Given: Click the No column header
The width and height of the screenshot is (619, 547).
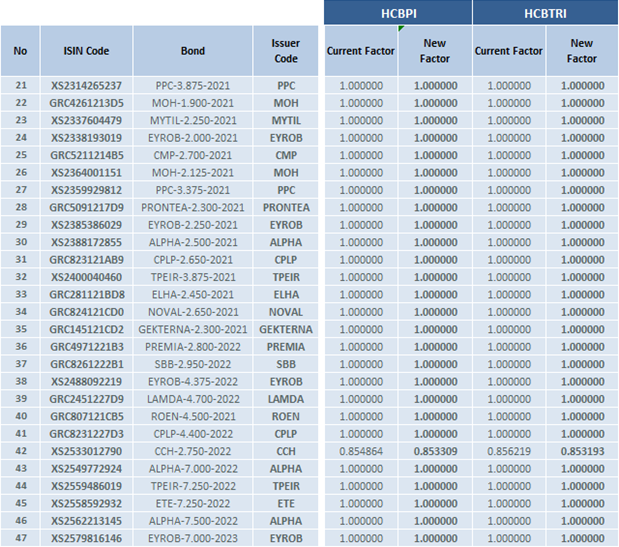Looking at the screenshot, I should tap(21, 51).
